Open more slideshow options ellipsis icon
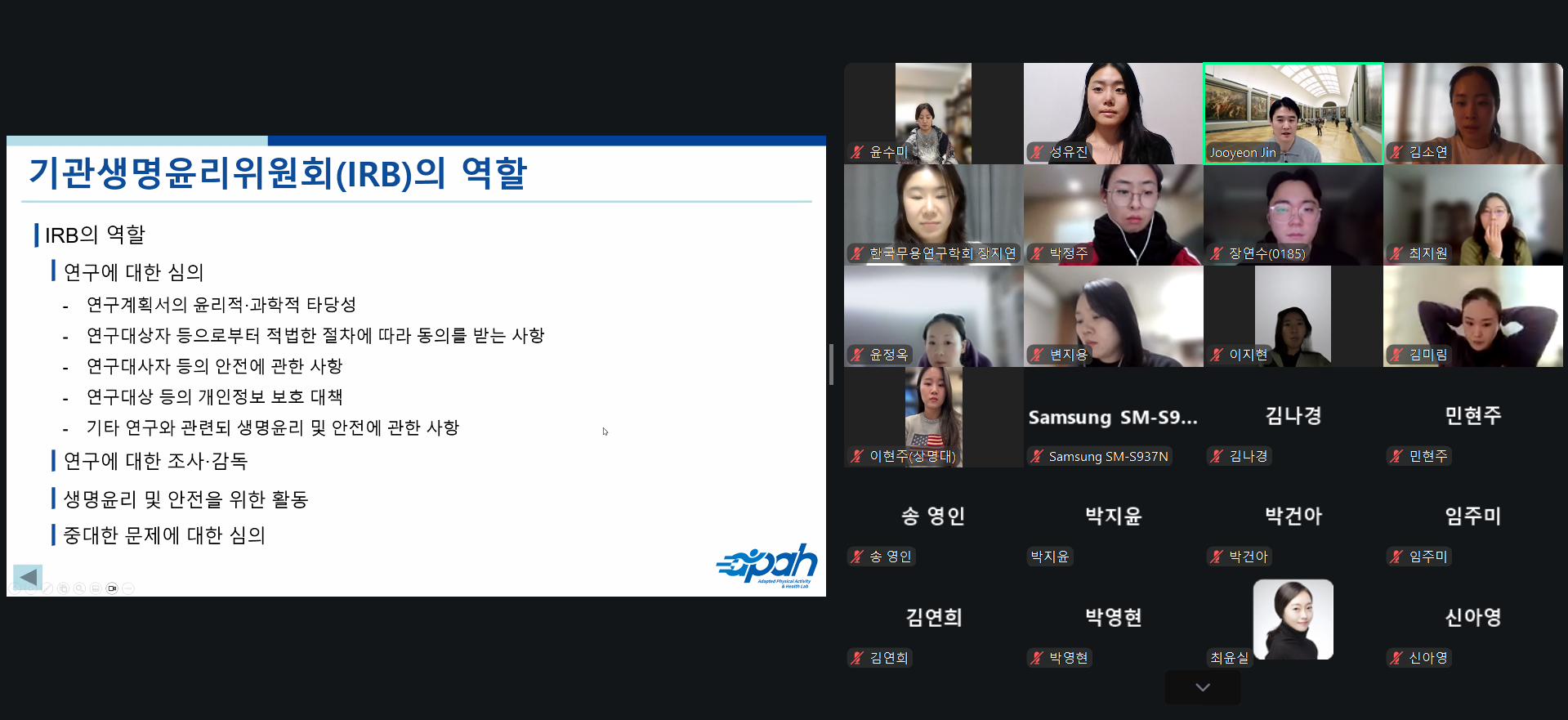The image size is (1568, 720). 128,588
